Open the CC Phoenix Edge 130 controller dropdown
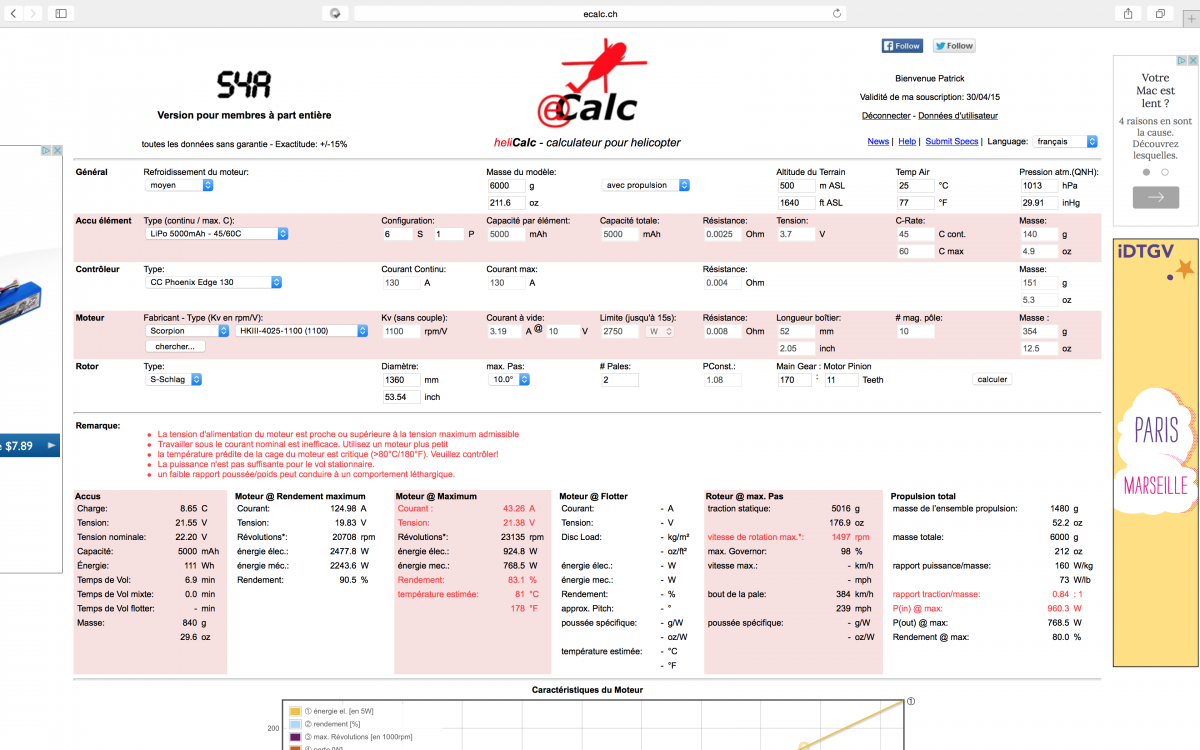Image resolution: width=1200 pixels, height=750 pixels. [x=216, y=282]
